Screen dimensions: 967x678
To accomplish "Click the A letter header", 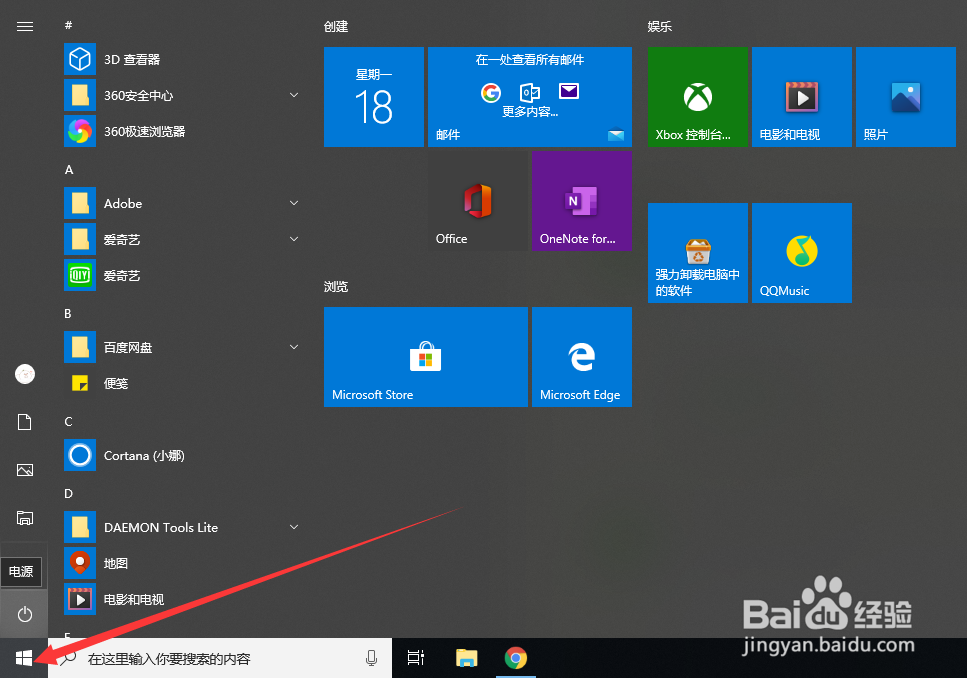I will pos(69,170).
